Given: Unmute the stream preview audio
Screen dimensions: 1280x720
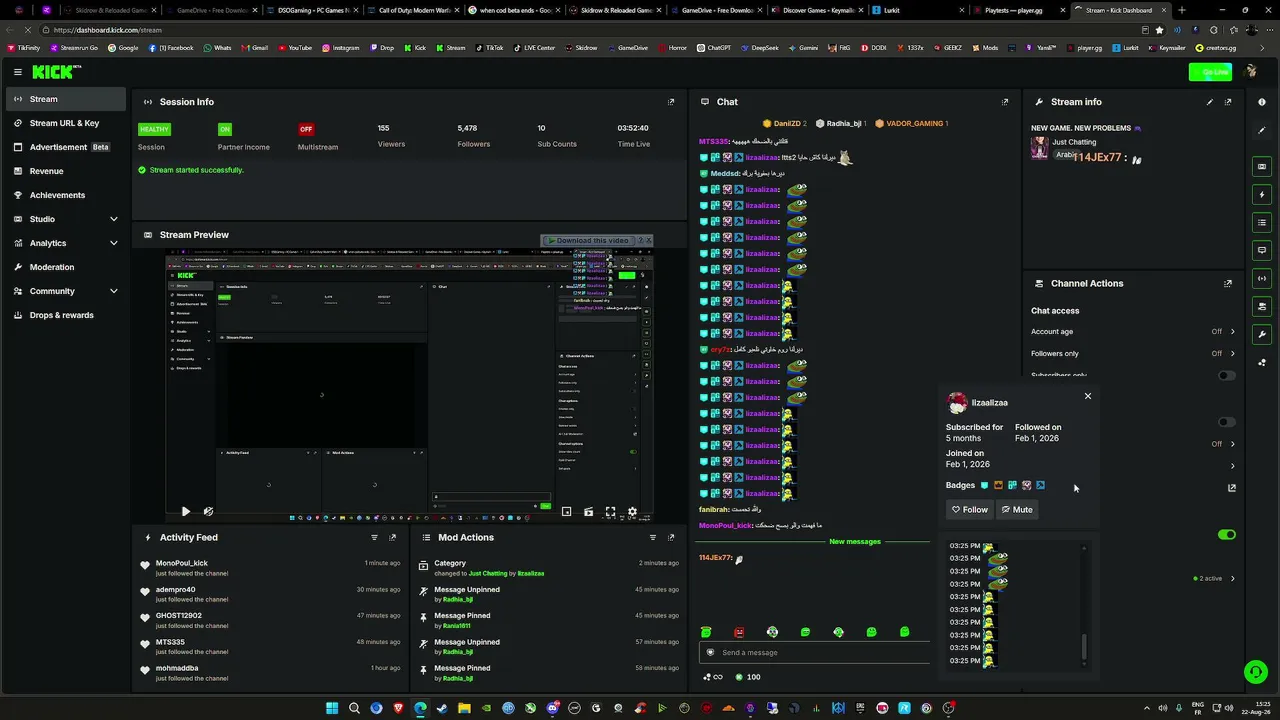Looking at the screenshot, I should pyautogui.click(x=208, y=512).
